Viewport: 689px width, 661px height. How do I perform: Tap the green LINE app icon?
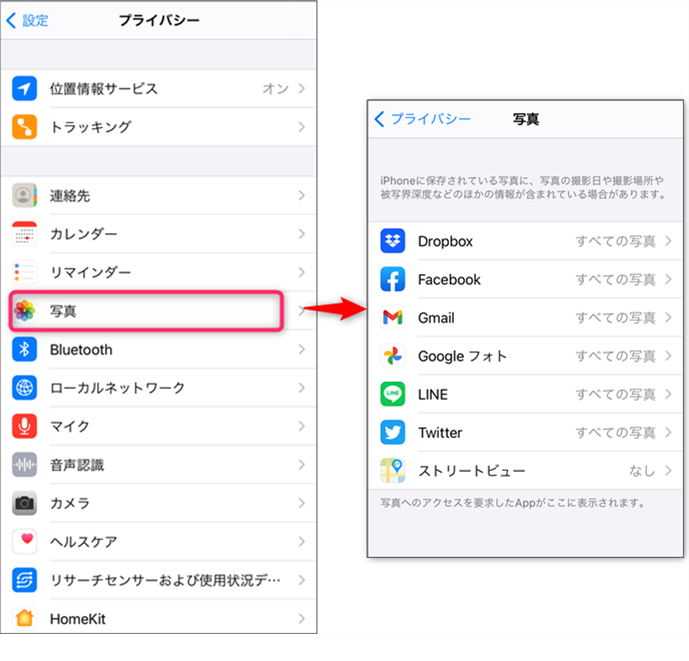click(392, 394)
